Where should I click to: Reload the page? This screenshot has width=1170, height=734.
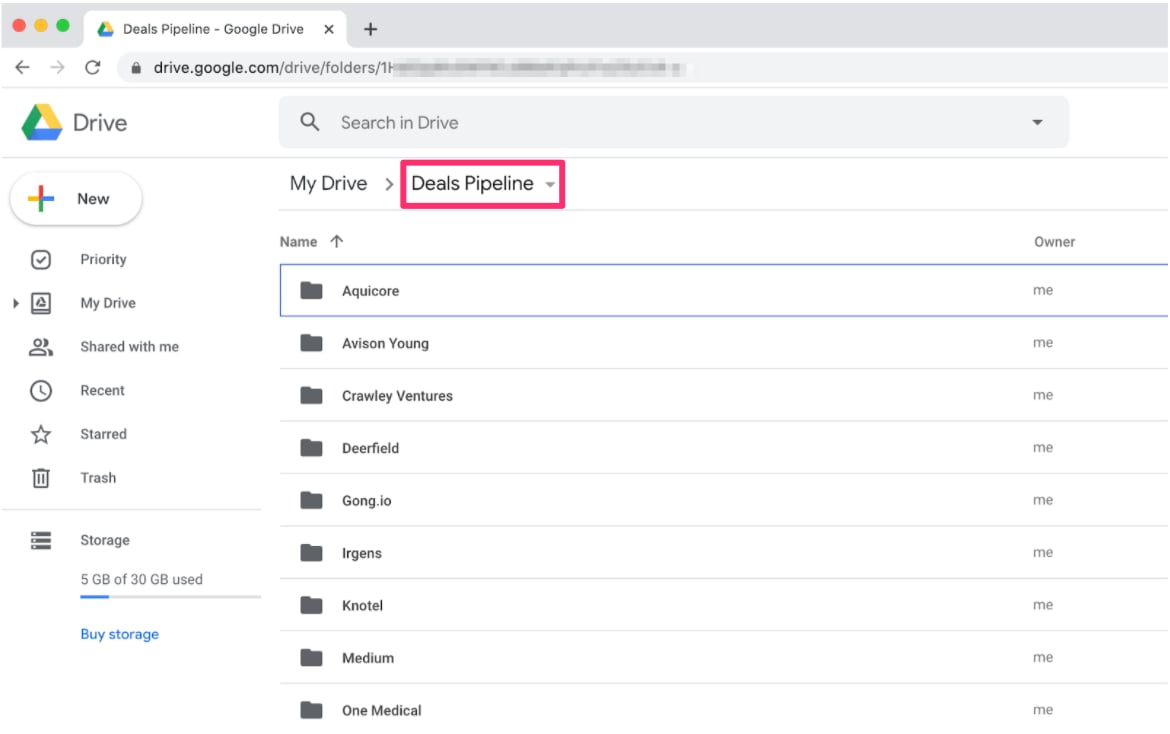93,68
